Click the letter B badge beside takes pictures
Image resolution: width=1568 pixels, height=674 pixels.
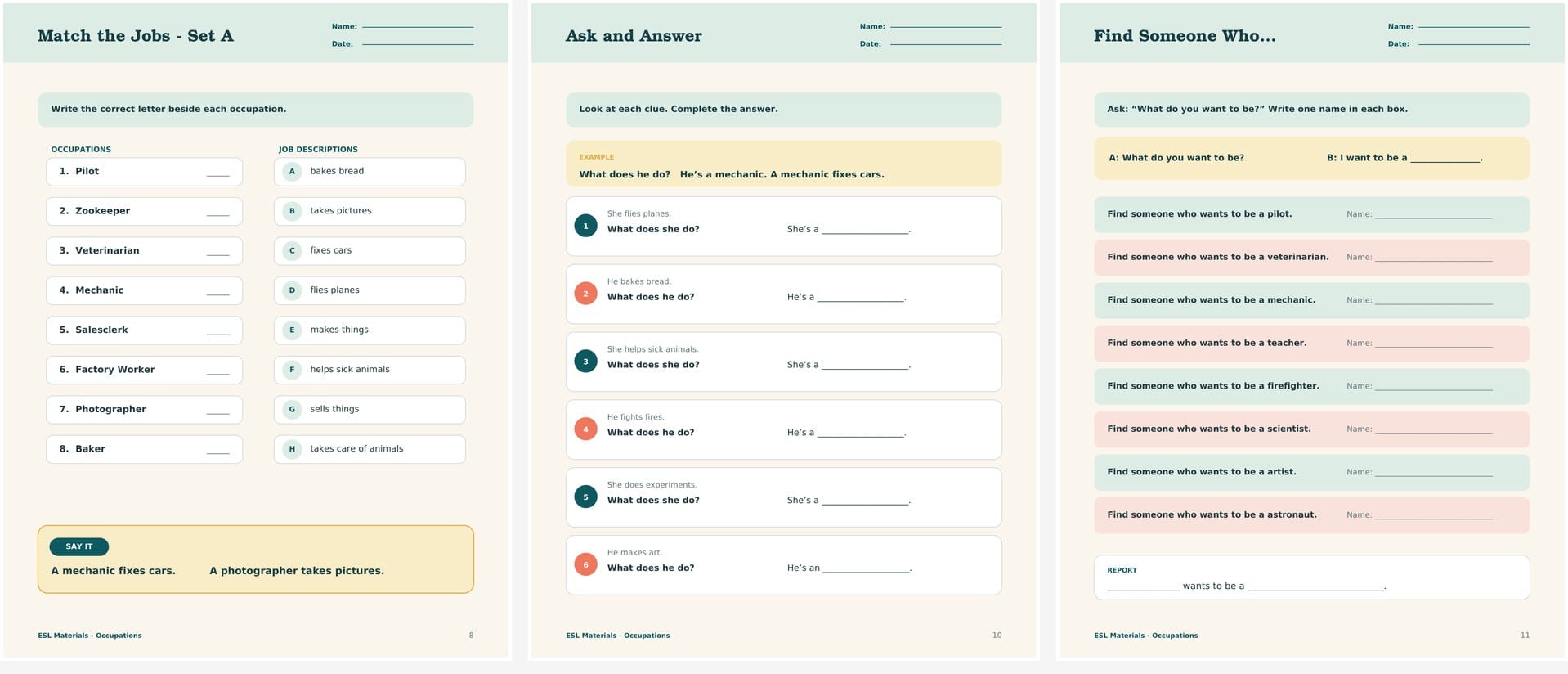(292, 211)
